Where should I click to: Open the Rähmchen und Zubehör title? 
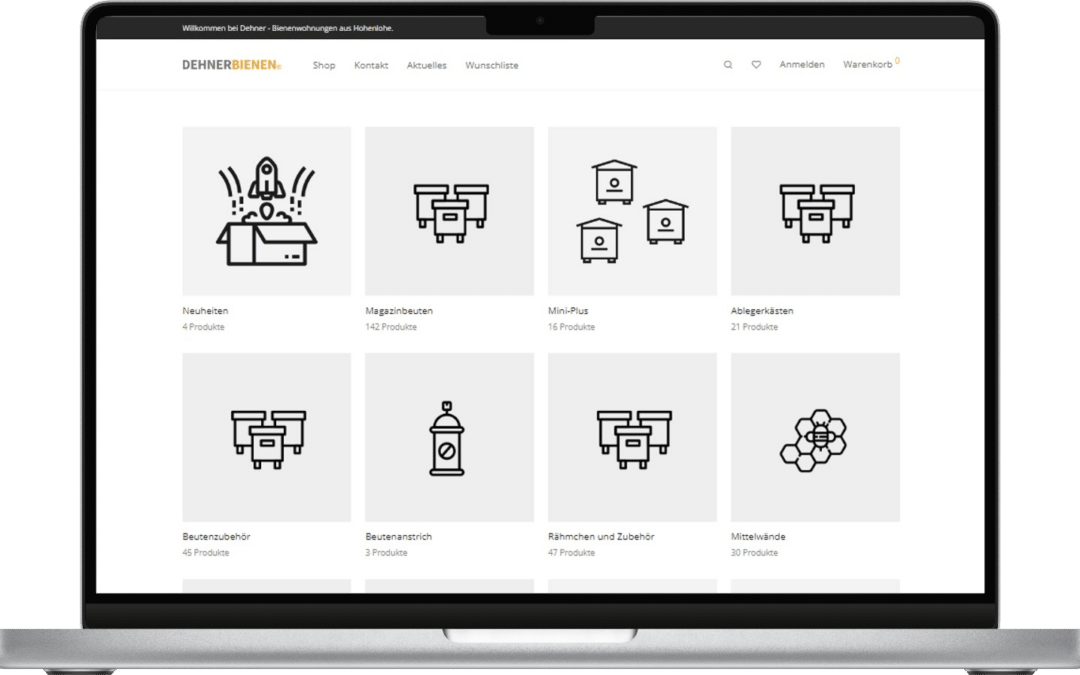601,537
